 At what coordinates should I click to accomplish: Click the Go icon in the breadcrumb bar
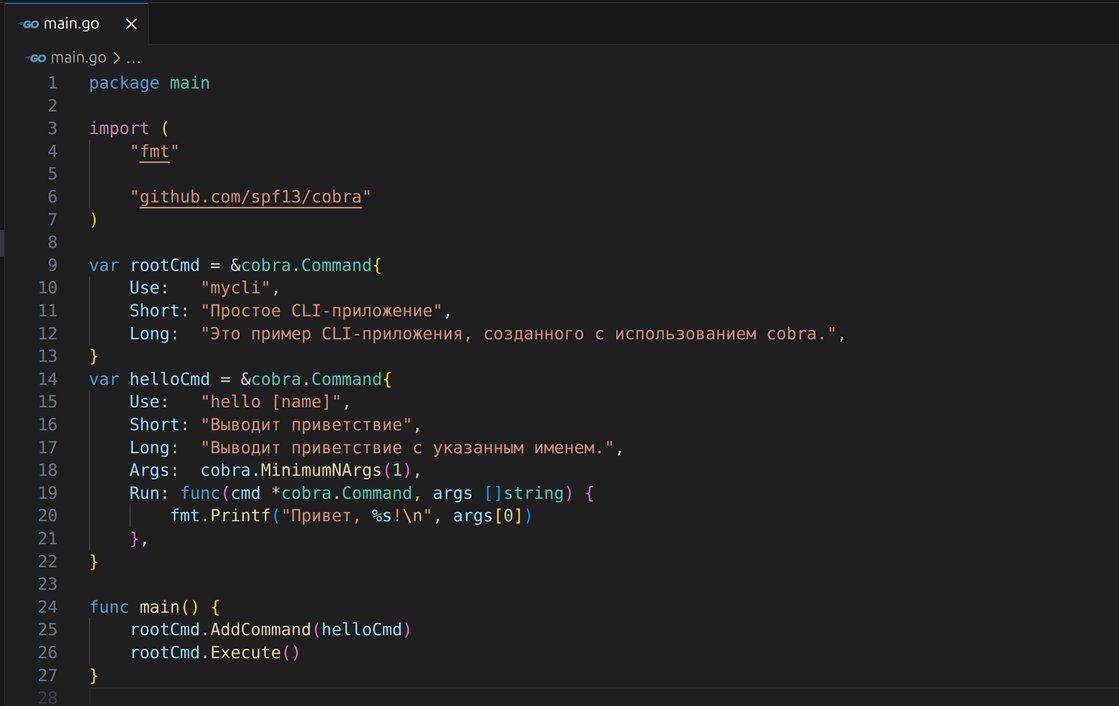point(37,58)
